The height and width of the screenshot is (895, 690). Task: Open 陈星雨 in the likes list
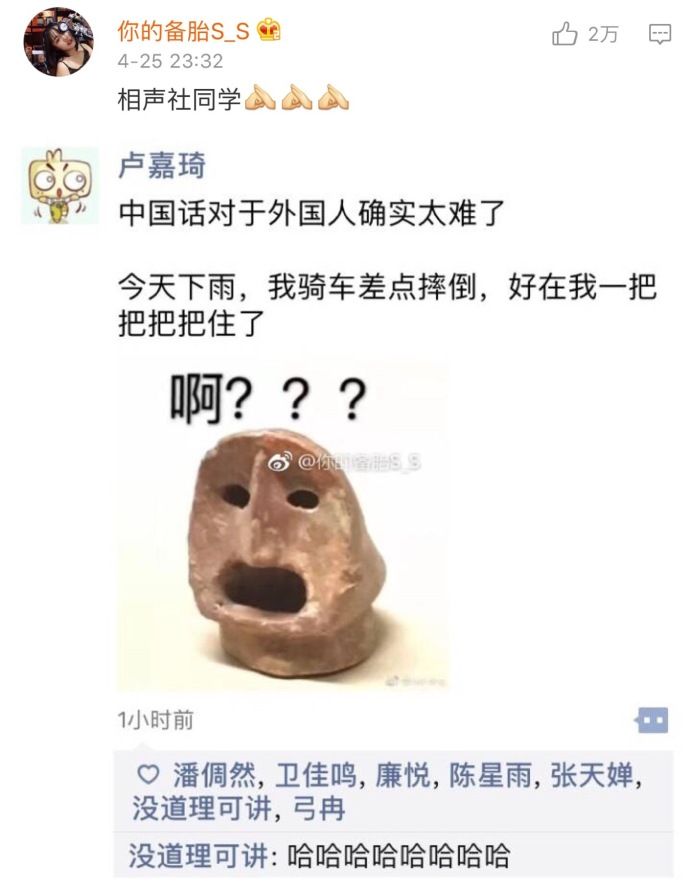pyautogui.click(x=490, y=776)
